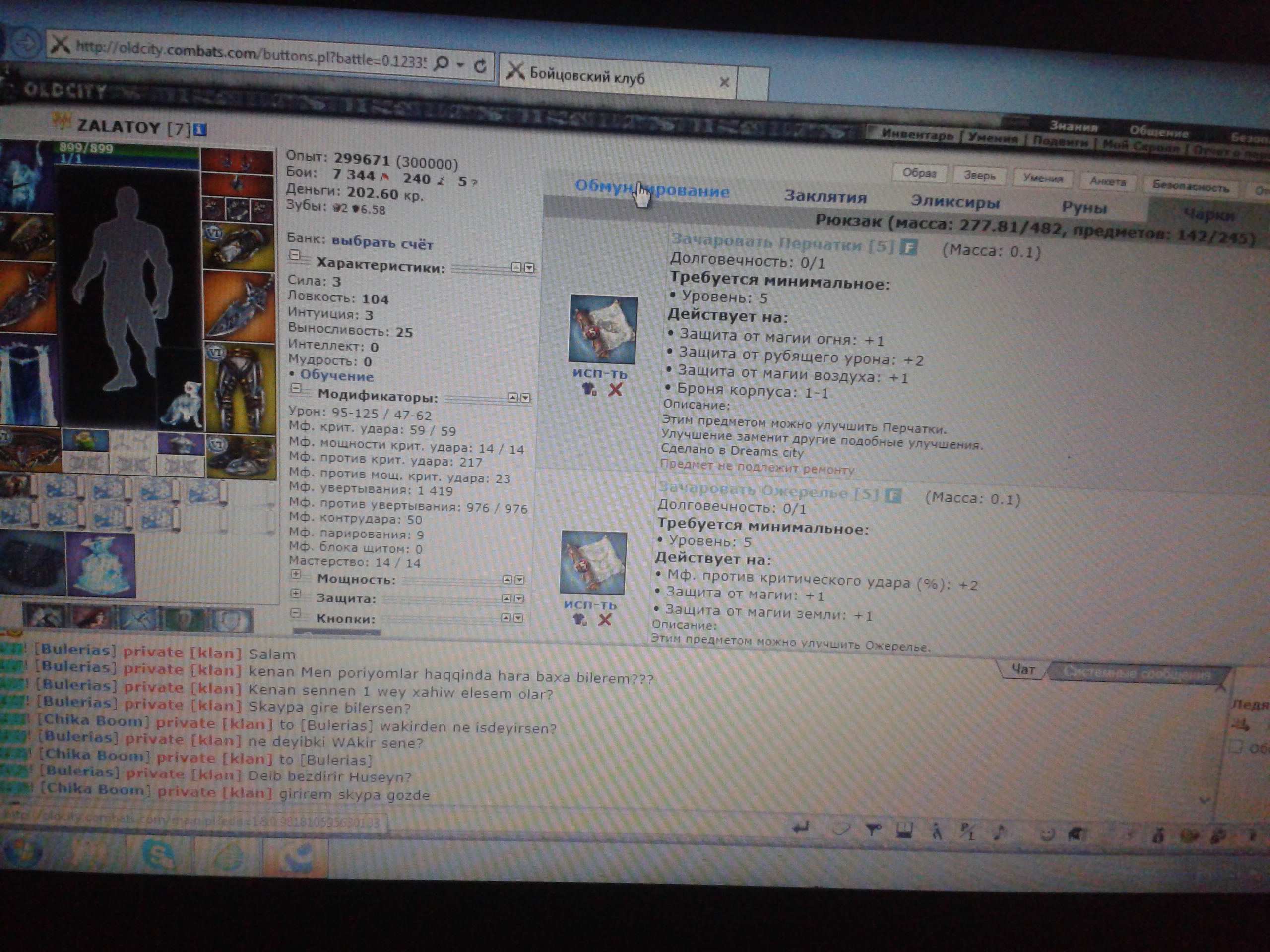Click the F icon beside Зачаровать Ожерелье

(x=893, y=495)
